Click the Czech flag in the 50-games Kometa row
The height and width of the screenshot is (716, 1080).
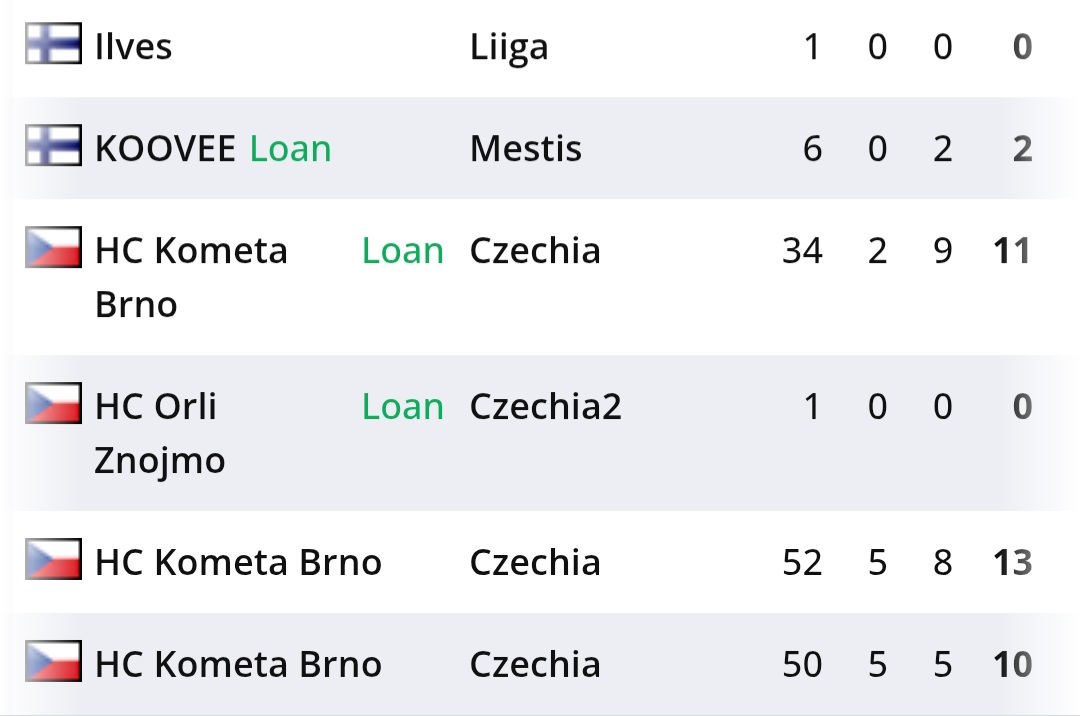pyautogui.click(x=53, y=662)
